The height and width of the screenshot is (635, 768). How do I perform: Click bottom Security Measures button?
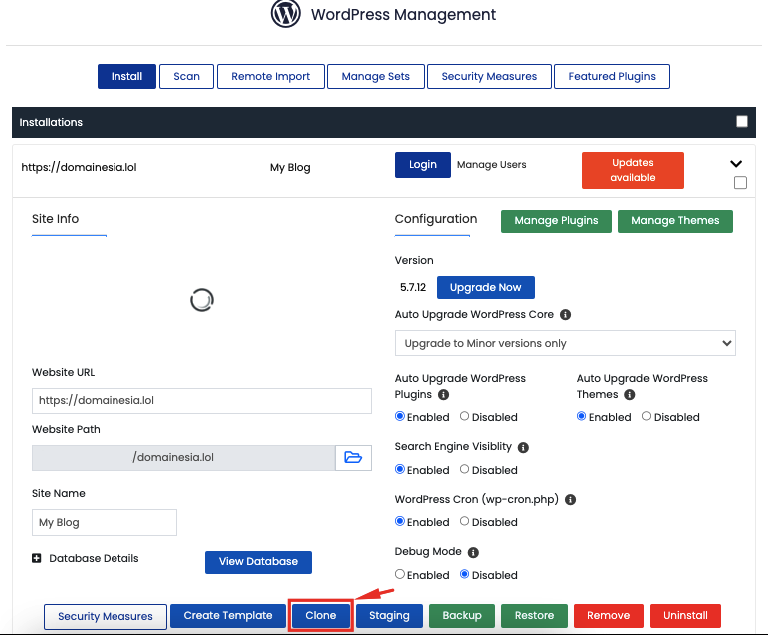coord(105,616)
